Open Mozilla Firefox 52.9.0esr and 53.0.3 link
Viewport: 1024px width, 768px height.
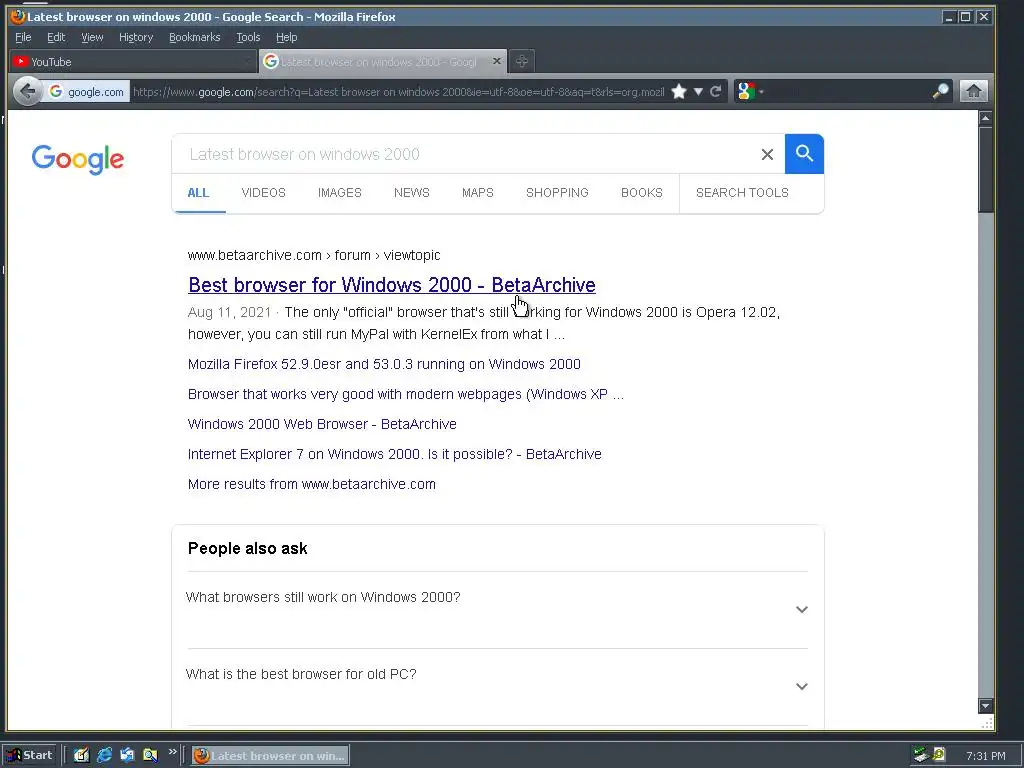click(x=384, y=364)
